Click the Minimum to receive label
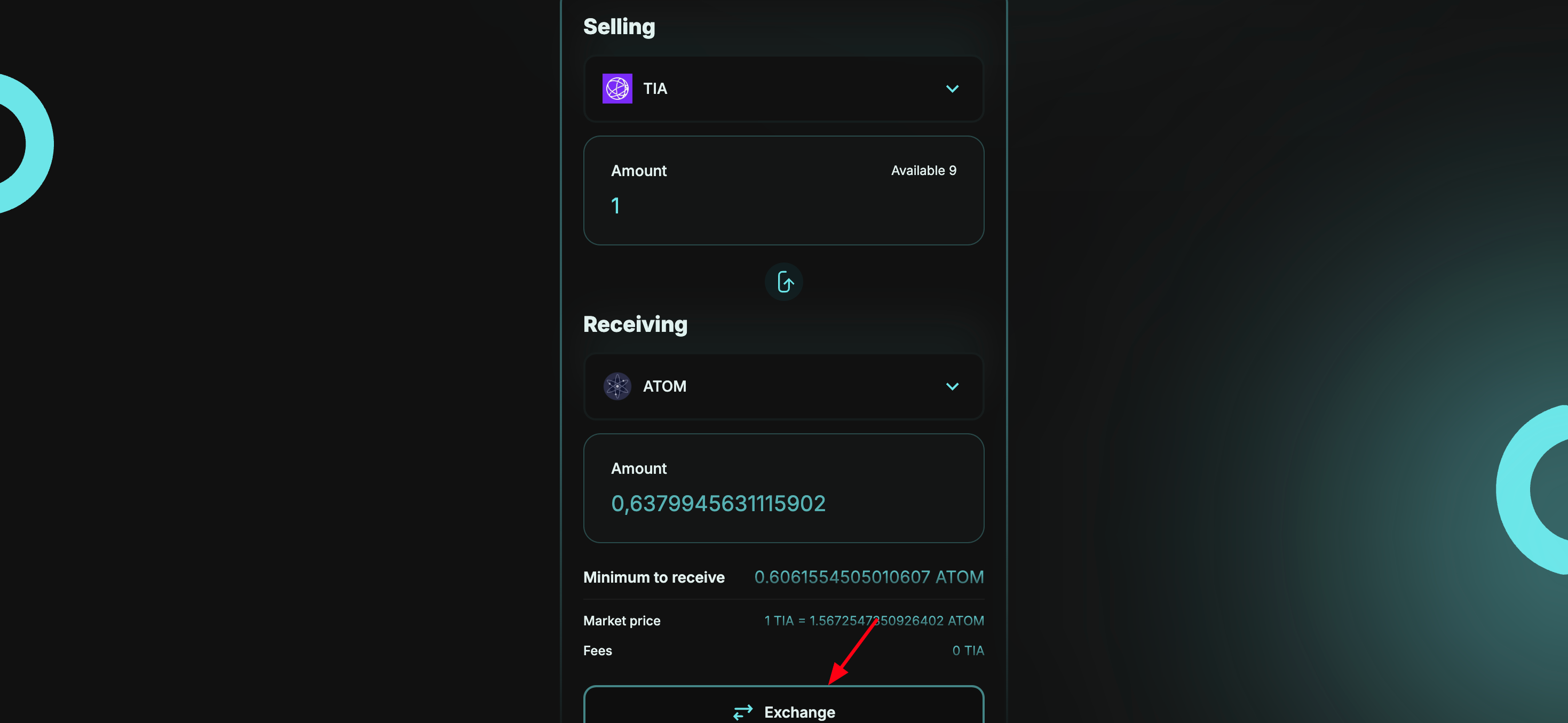Viewport: 1568px width, 723px height. (x=654, y=577)
